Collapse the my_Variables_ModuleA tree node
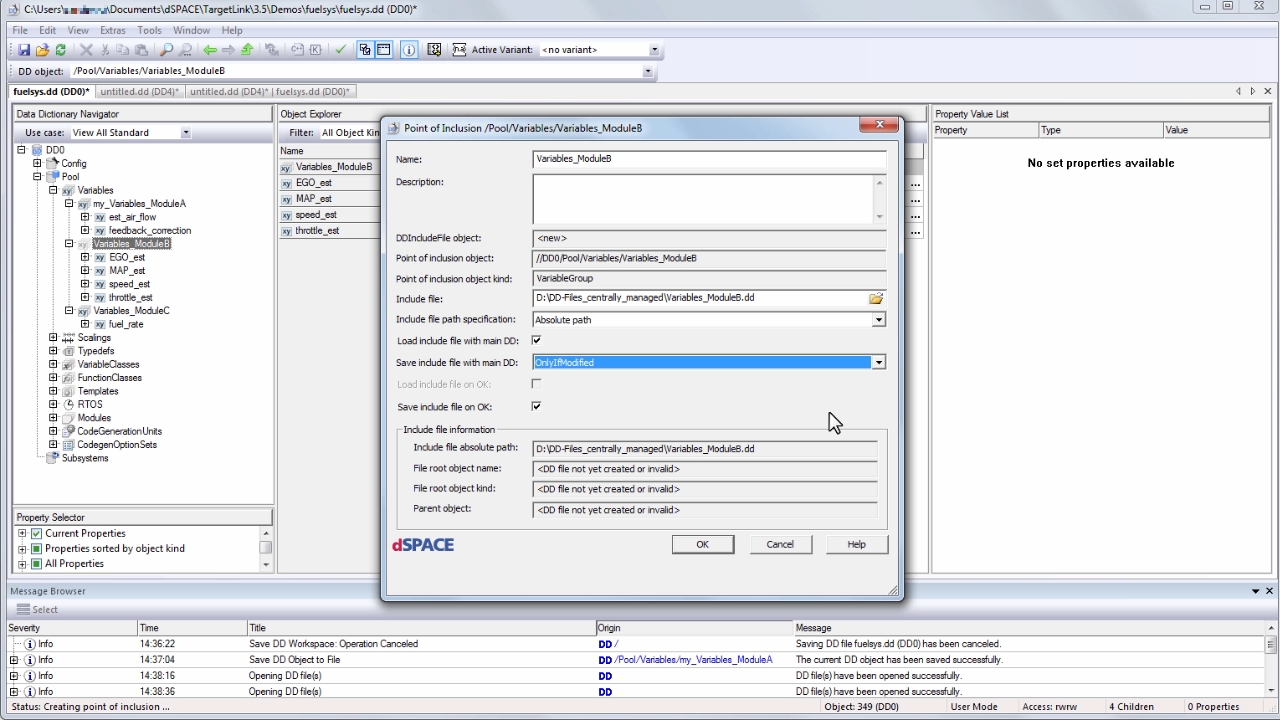 [x=69, y=203]
